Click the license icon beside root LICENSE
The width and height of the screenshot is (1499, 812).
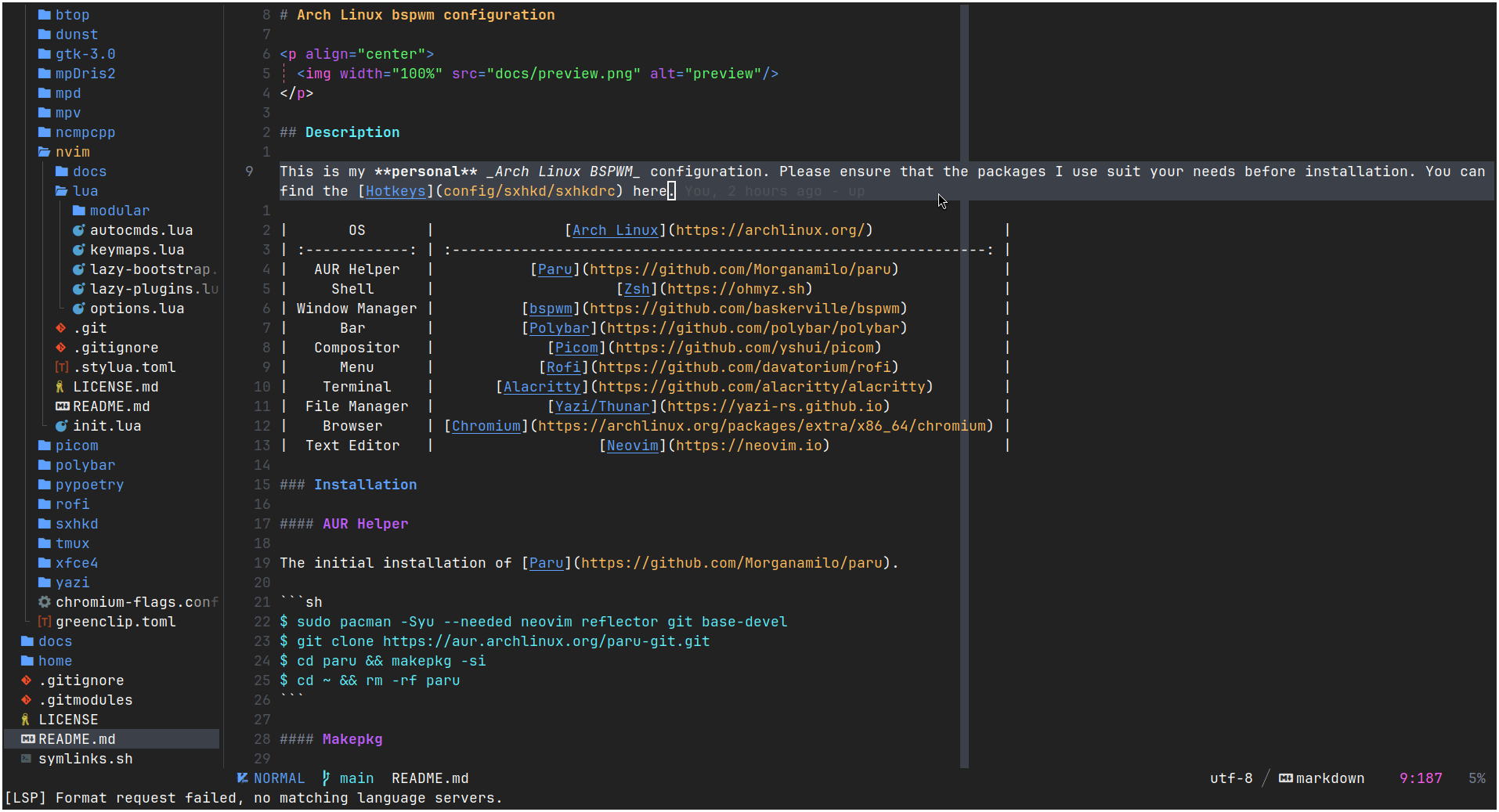pos(26,720)
